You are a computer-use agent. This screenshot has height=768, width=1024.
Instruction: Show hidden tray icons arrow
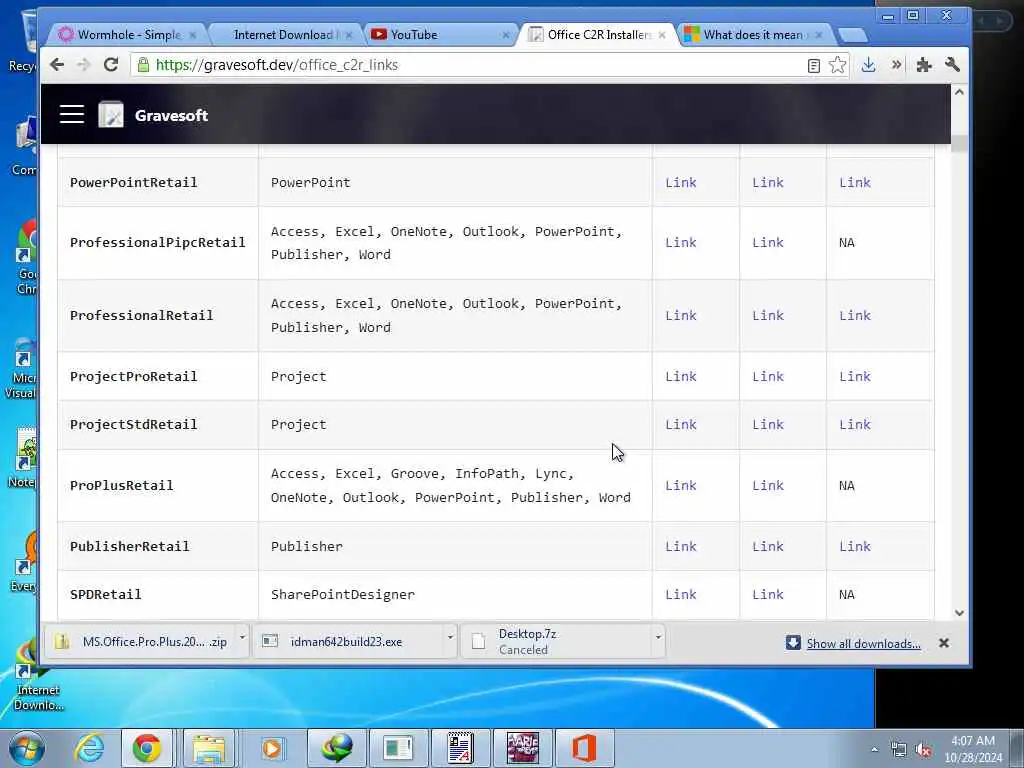[x=874, y=750]
